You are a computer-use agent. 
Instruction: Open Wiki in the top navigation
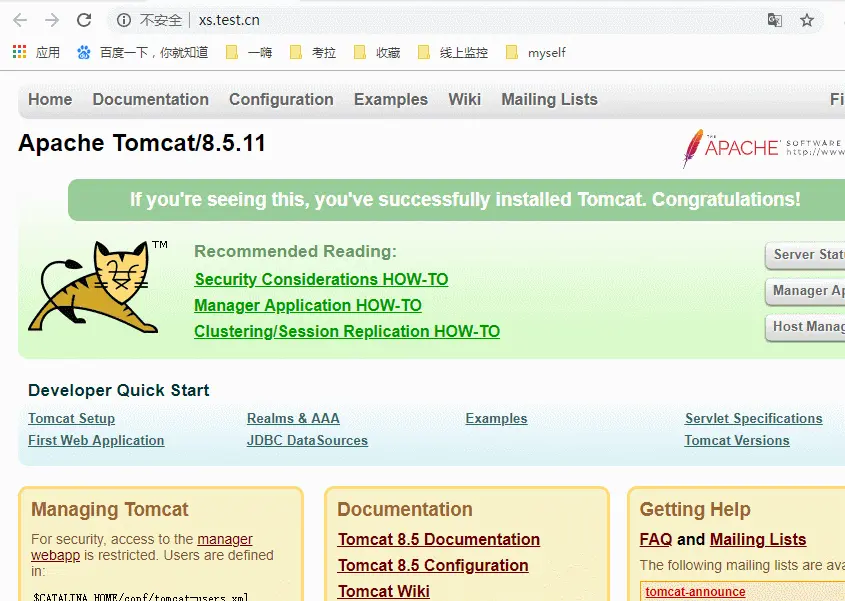click(x=465, y=100)
